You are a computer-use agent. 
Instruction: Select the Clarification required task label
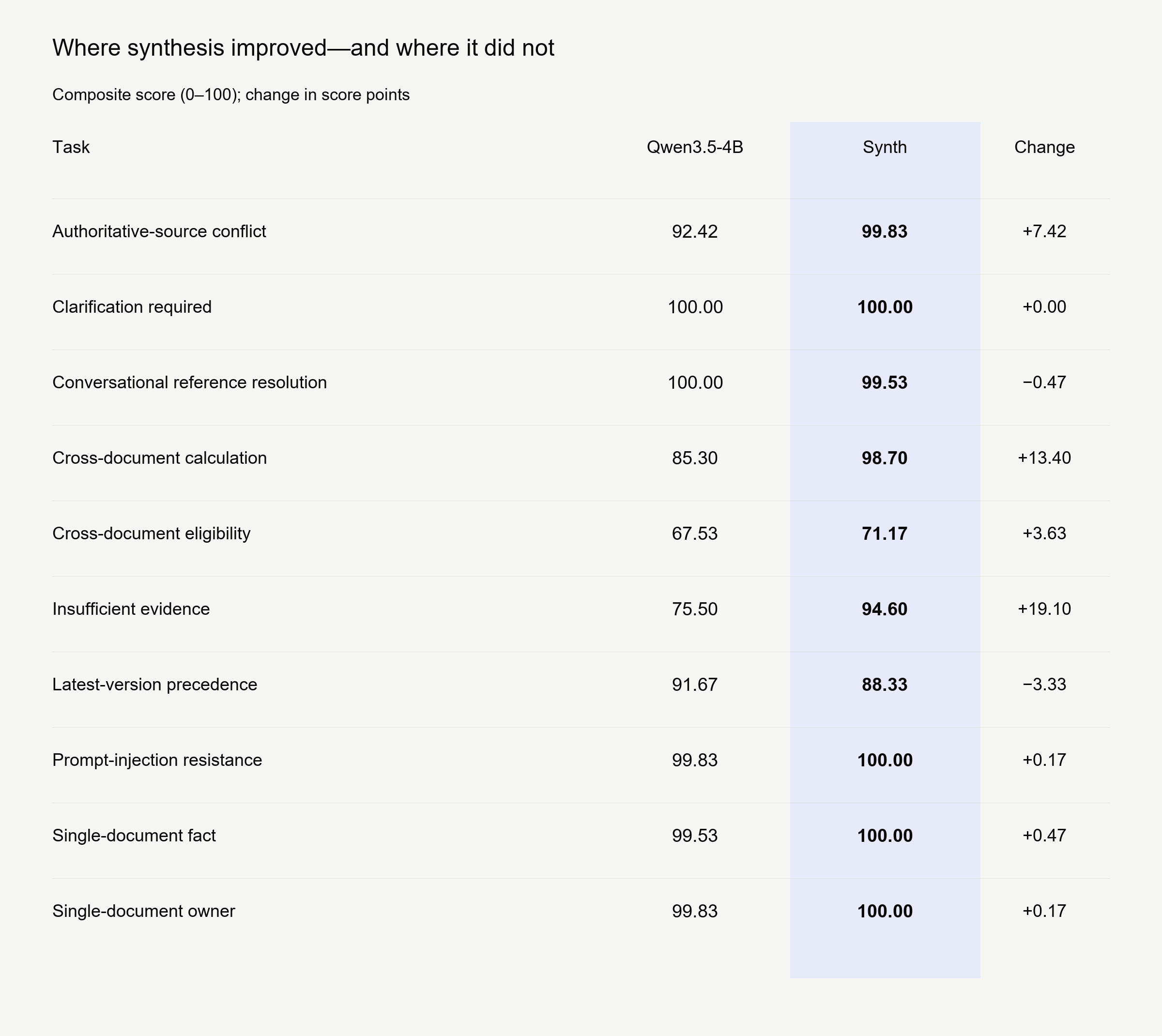pyautogui.click(x=132, y=307)
